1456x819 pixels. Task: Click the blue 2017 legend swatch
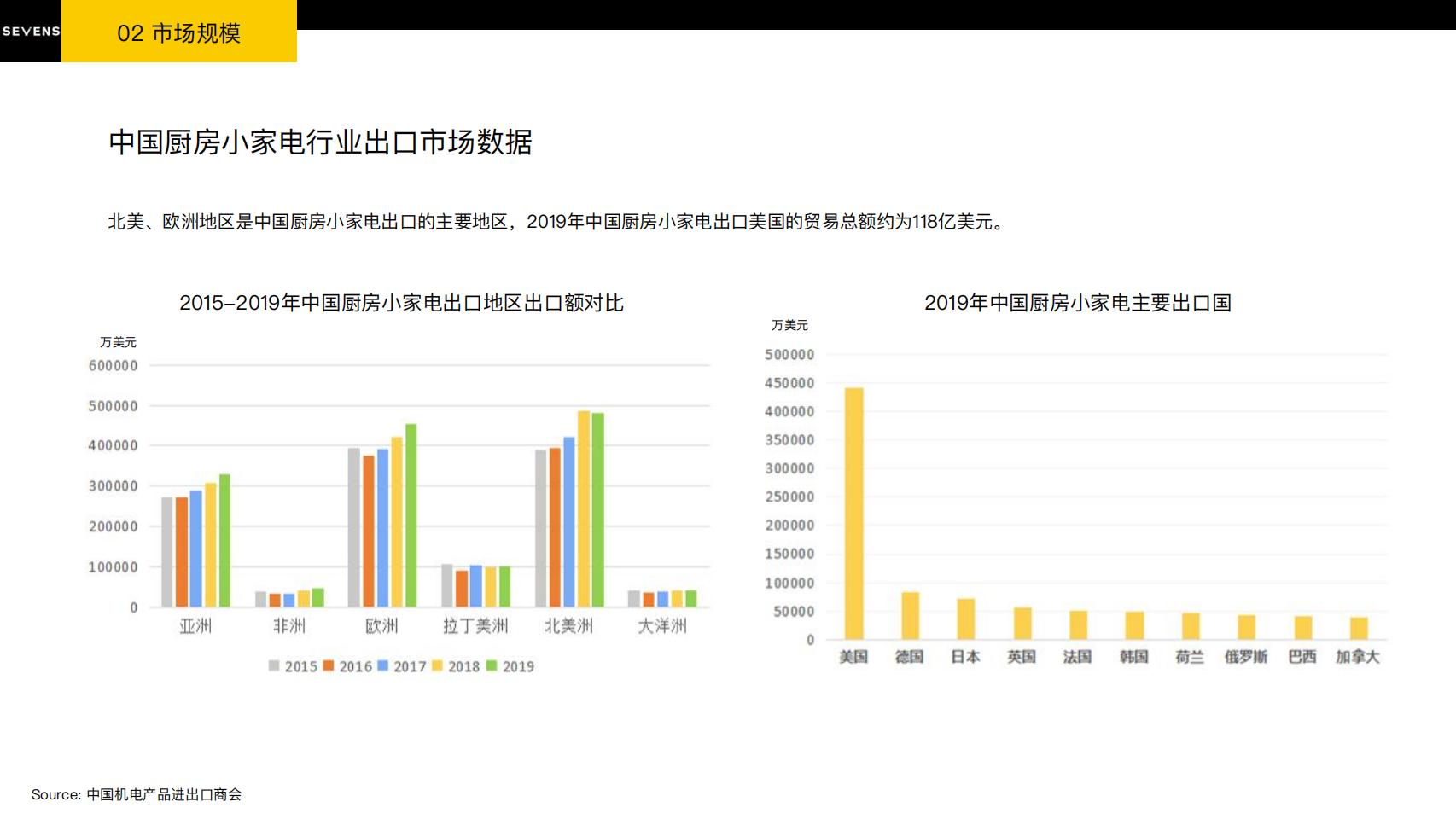tap(383, 666)
